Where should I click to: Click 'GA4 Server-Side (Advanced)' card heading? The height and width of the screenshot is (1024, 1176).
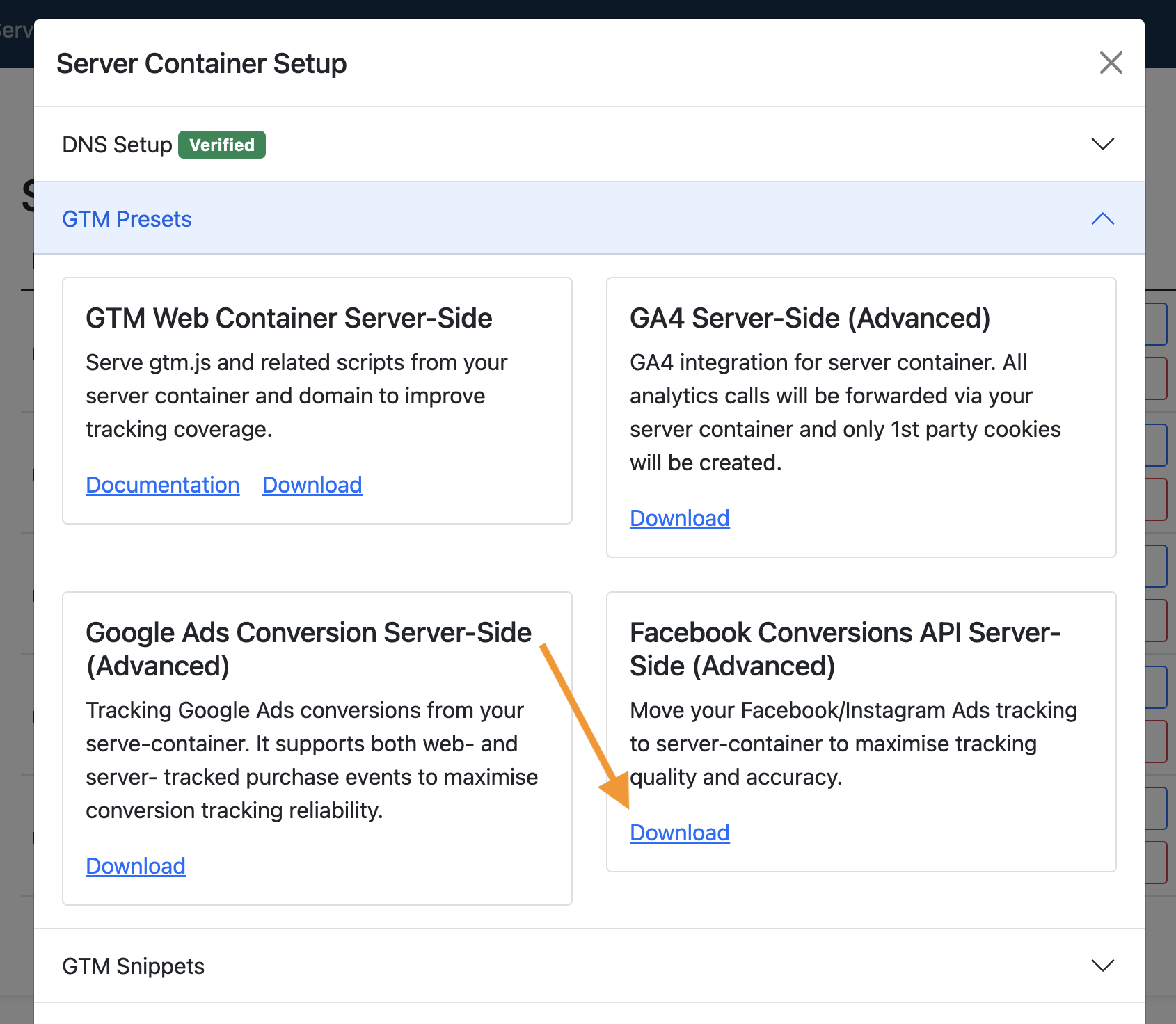click(x=810, y=318)
